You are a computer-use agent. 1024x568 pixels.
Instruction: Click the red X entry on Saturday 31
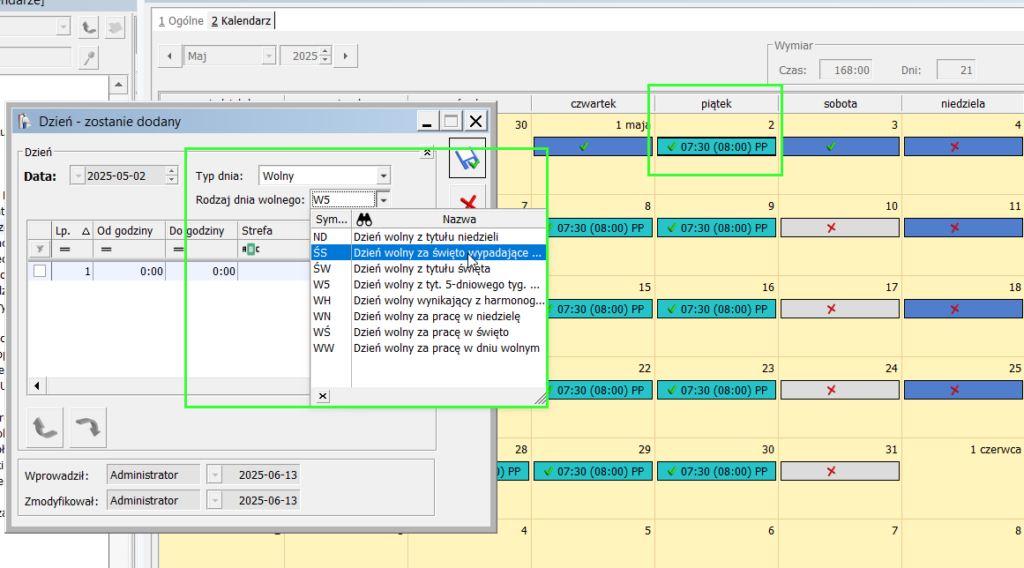pyautogui.click(x=840, y=471)
